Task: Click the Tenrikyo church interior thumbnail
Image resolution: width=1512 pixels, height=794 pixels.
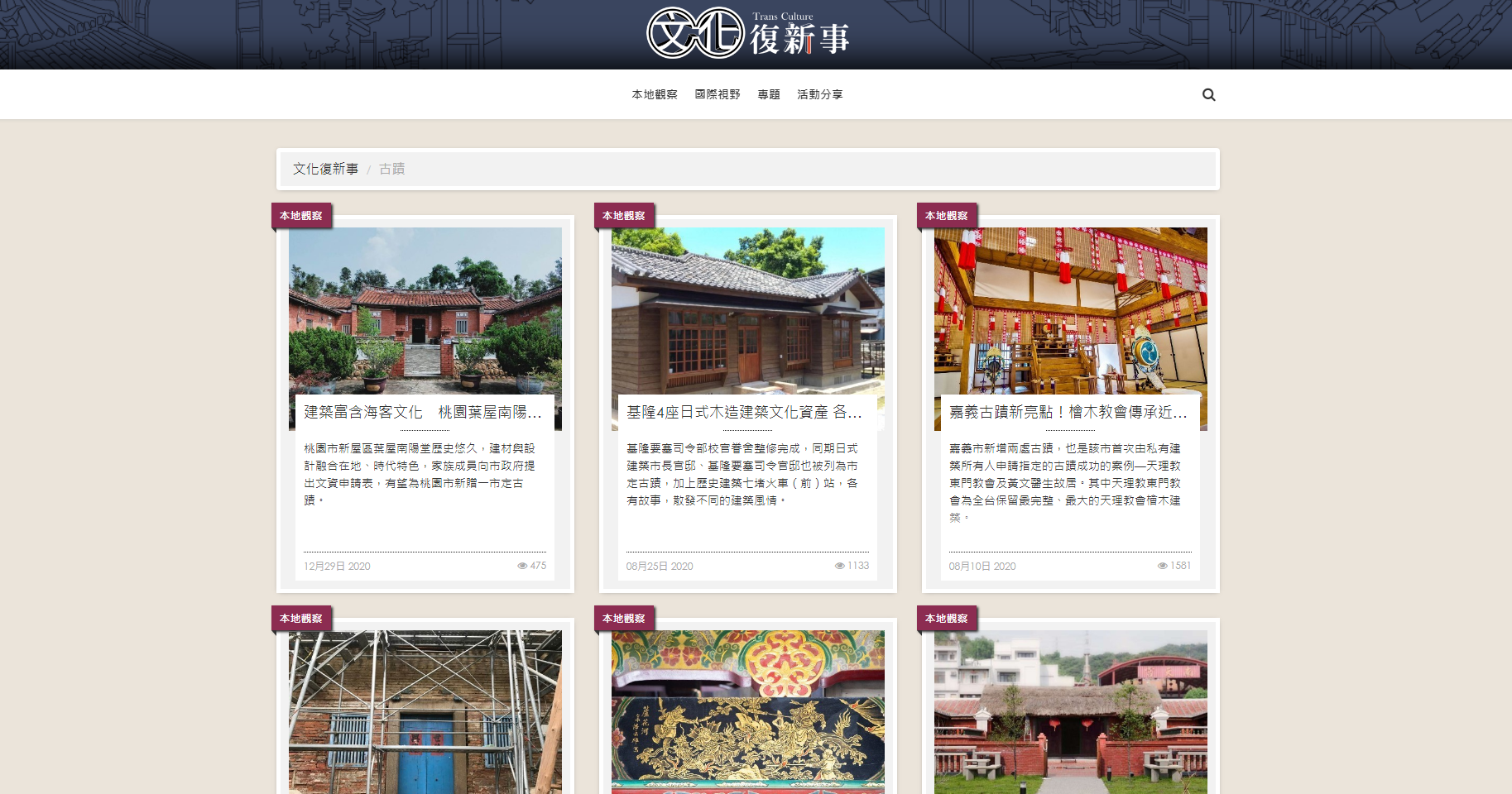Action: point(1070,310)
